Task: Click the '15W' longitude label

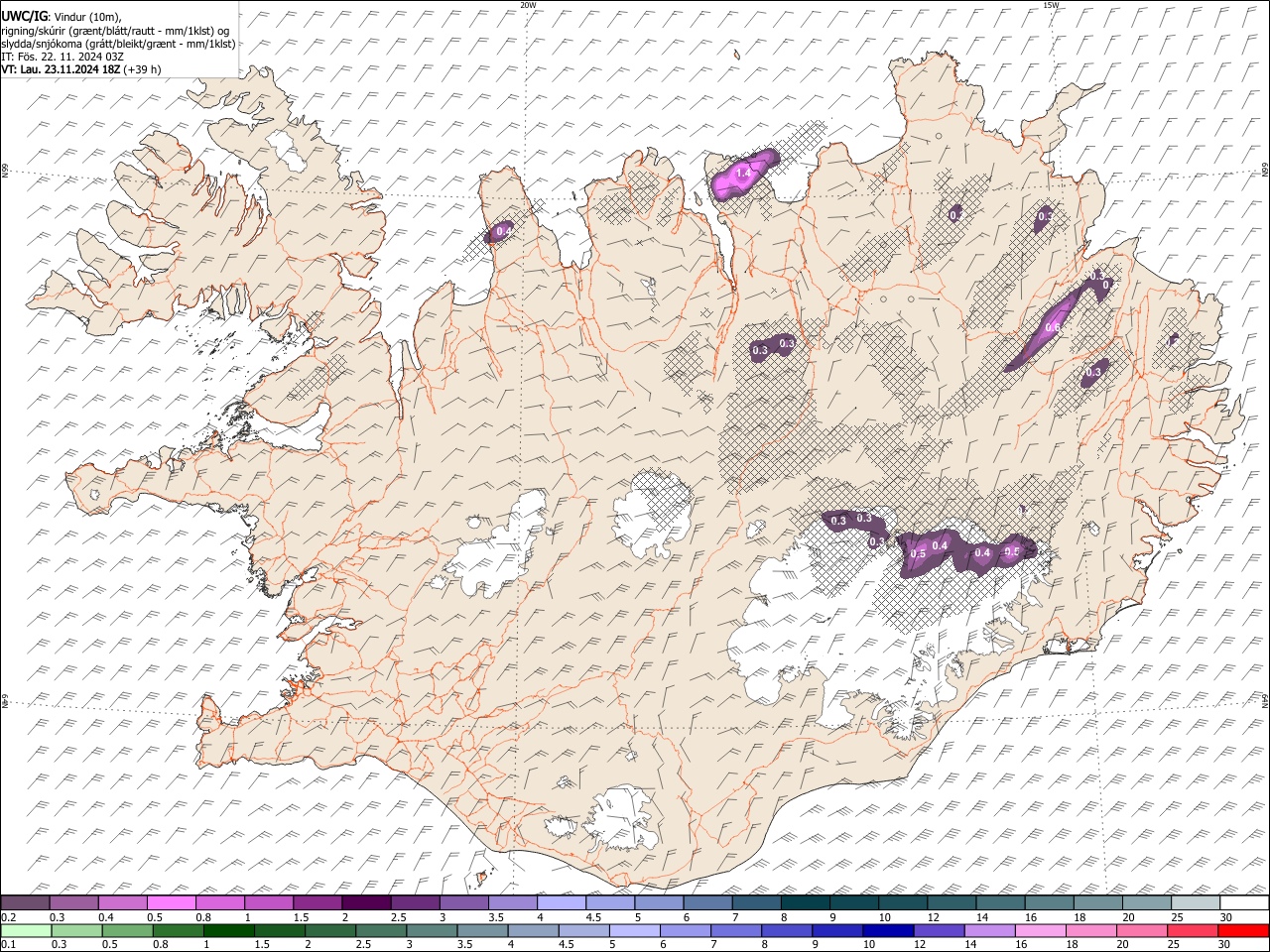Action: (1050, 5)
